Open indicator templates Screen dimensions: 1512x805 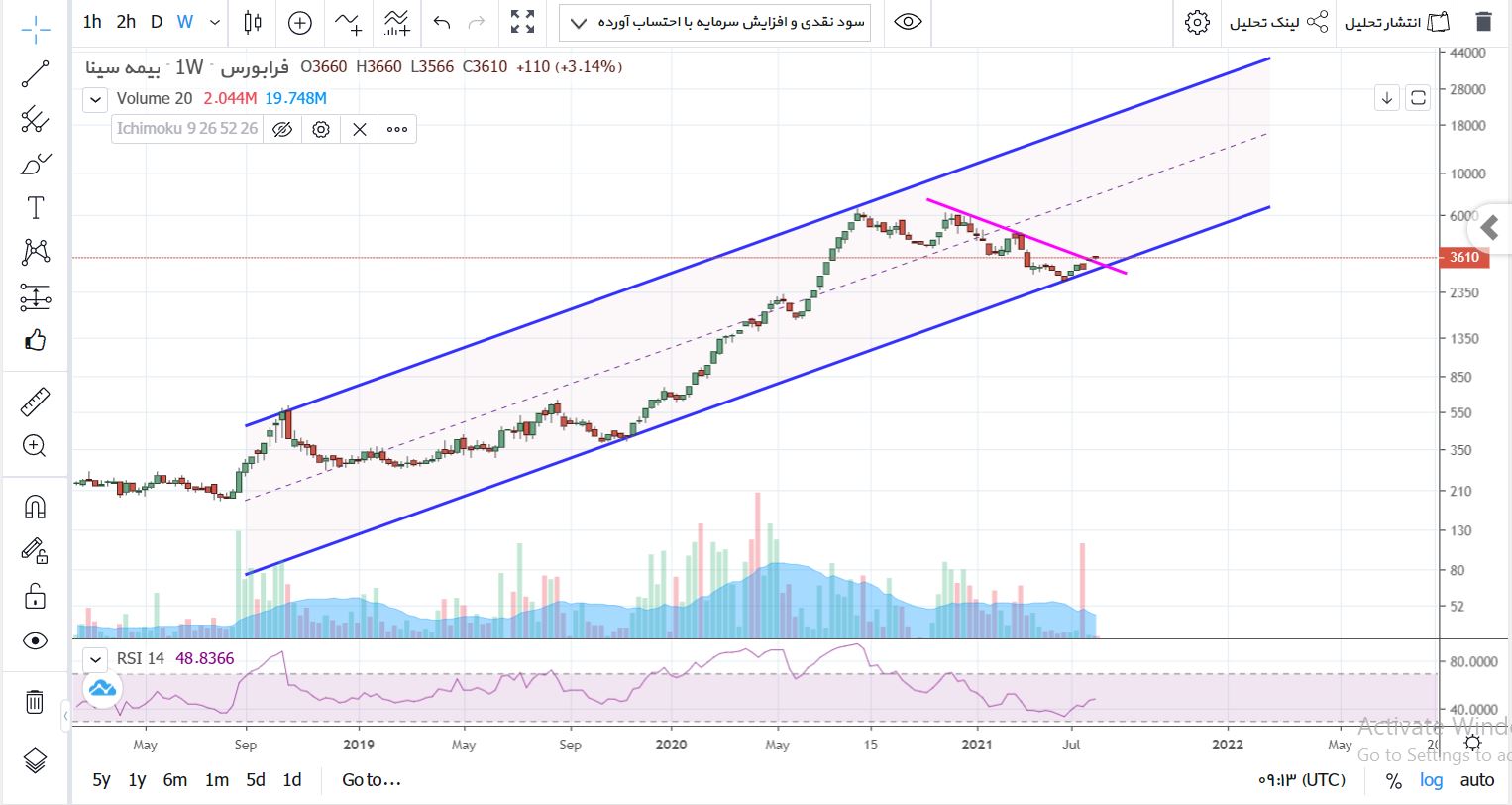point(396,22)
